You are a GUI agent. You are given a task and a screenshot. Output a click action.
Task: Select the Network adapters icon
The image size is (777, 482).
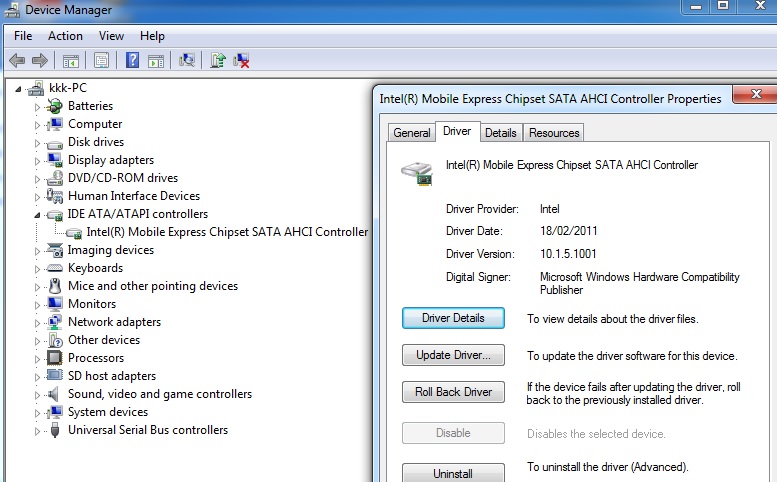pos(54,322)
